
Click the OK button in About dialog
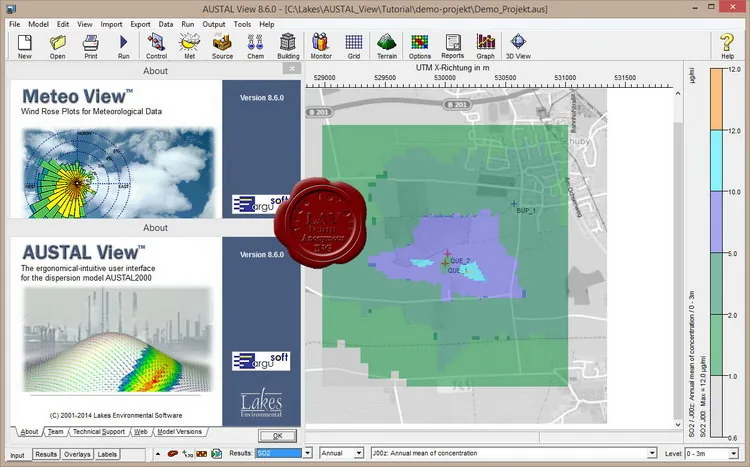[x=277, y=435]
